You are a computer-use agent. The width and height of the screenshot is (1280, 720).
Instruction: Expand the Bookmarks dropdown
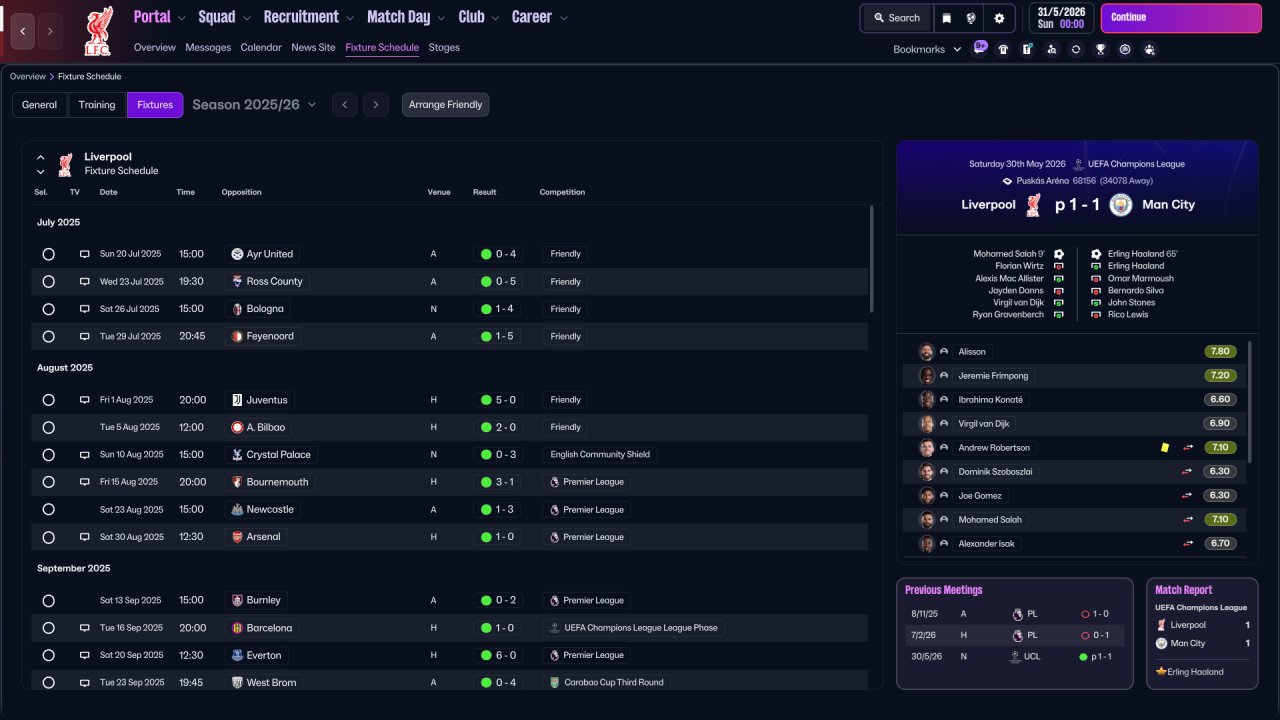tap(927, 49)
